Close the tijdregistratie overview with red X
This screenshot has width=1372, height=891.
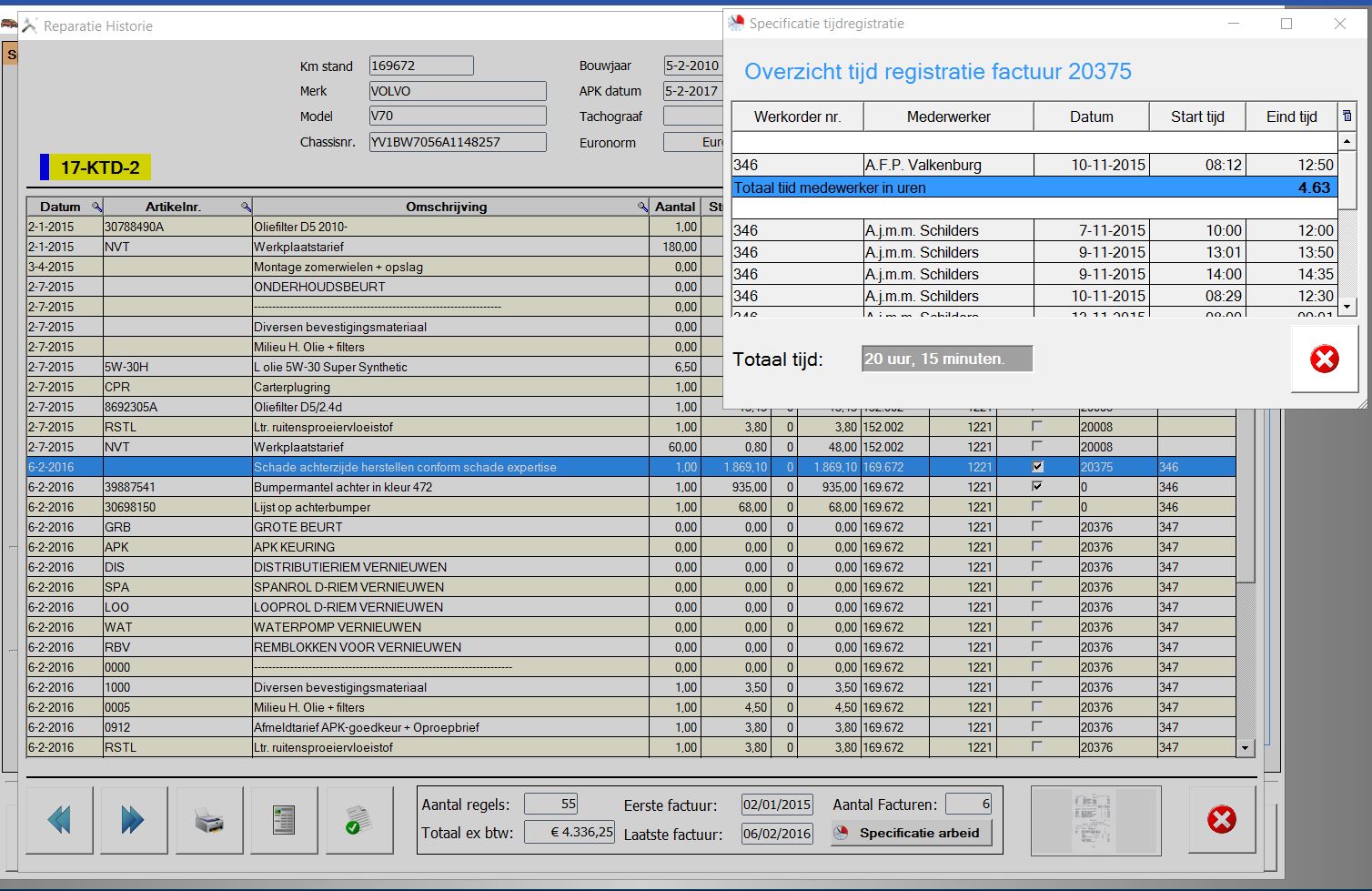(1324, 359)
